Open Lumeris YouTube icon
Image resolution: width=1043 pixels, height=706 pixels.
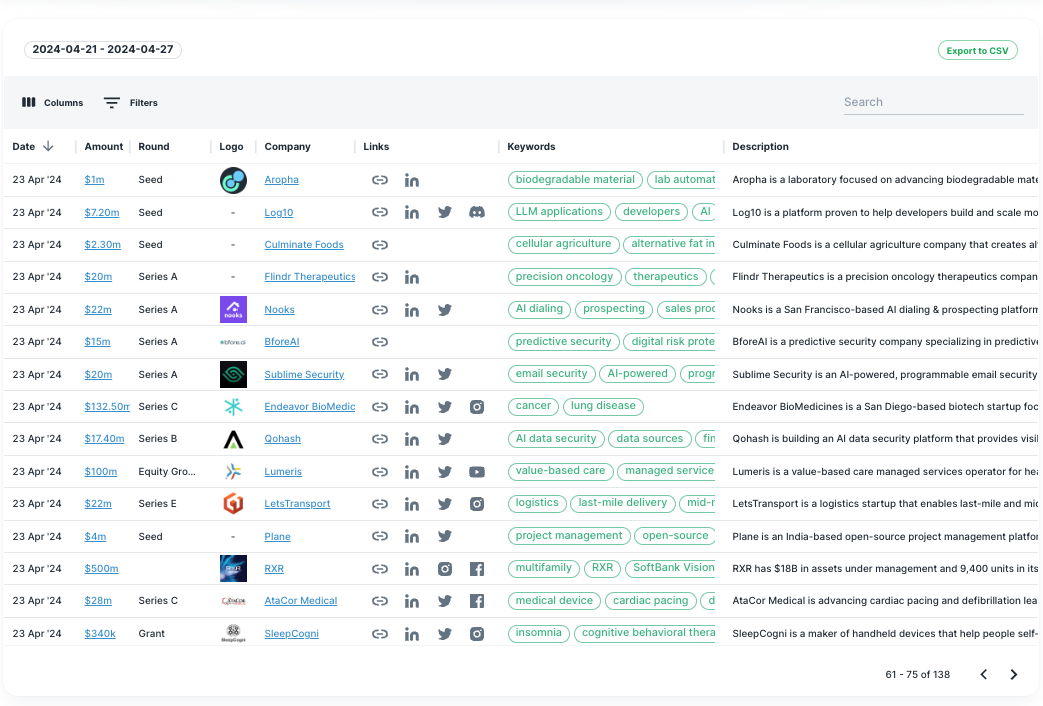point(477,472)
